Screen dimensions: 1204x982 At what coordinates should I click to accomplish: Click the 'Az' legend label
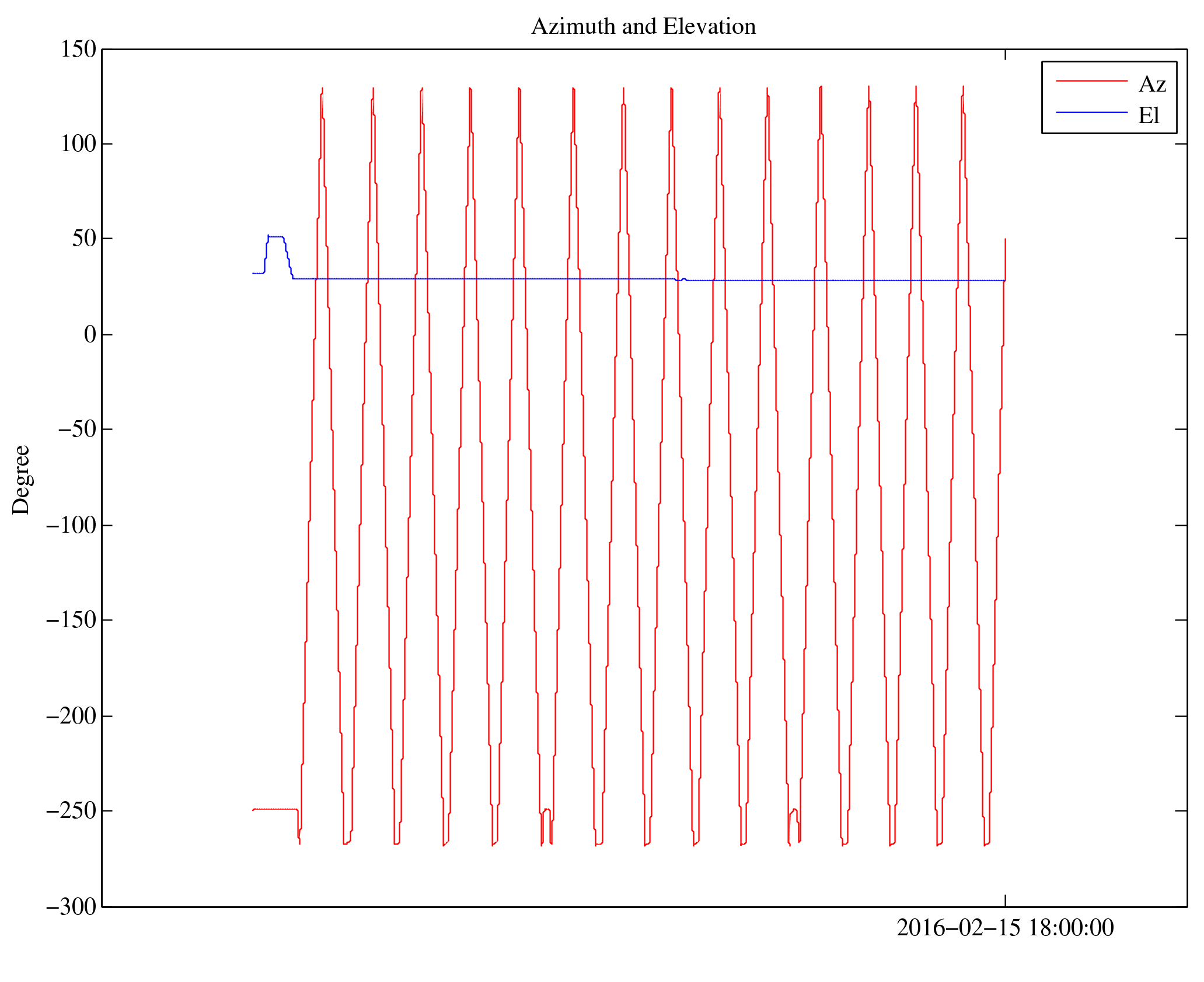pos(1151,85)
